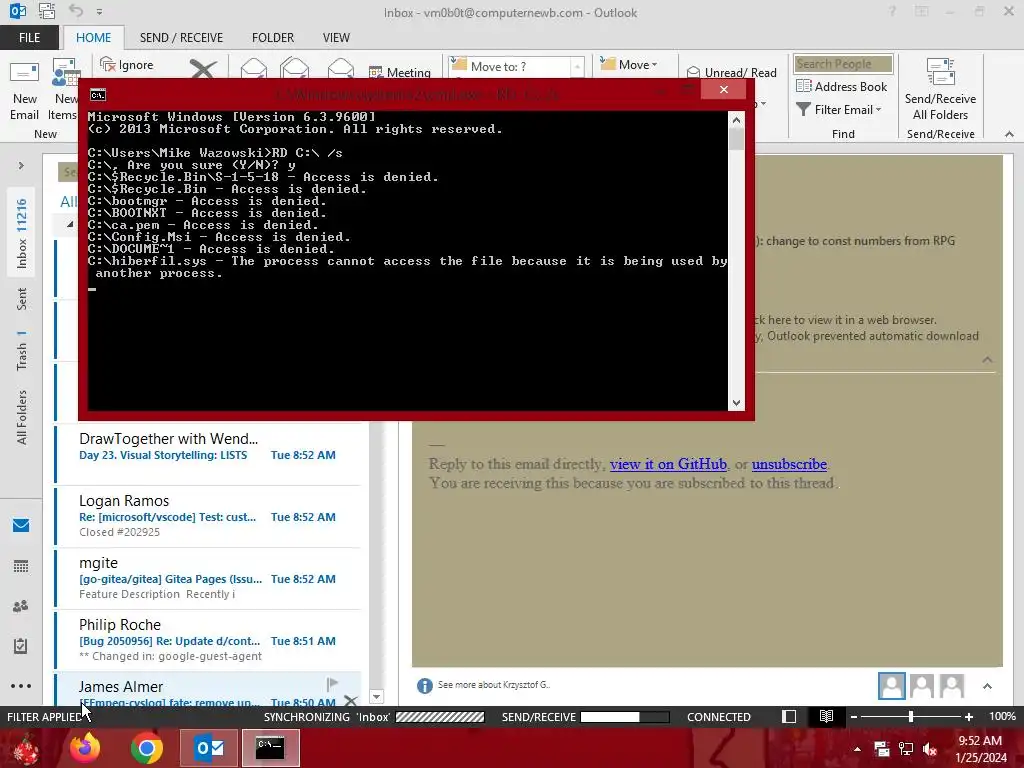Open People view in navigation bar

pos(21,606)
